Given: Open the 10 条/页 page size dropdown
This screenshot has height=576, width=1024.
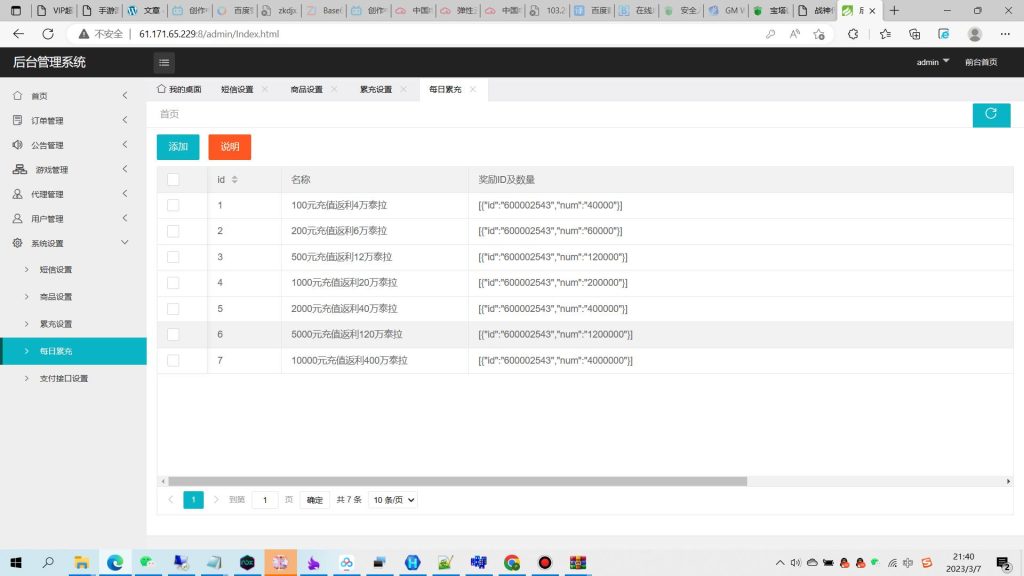Looking at the screenshot, I should tap(393, 499).
